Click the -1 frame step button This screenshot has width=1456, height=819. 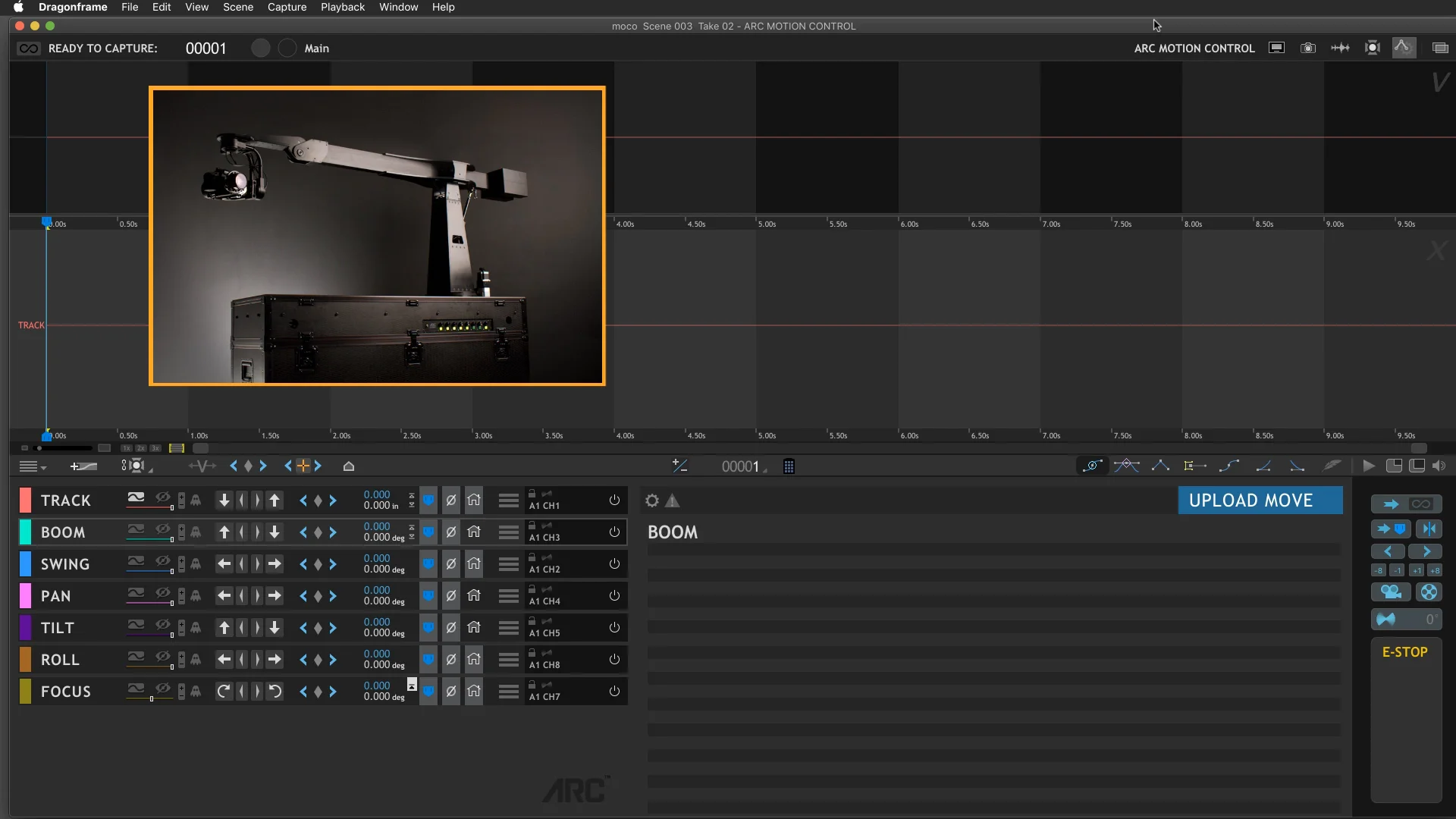1397,570
